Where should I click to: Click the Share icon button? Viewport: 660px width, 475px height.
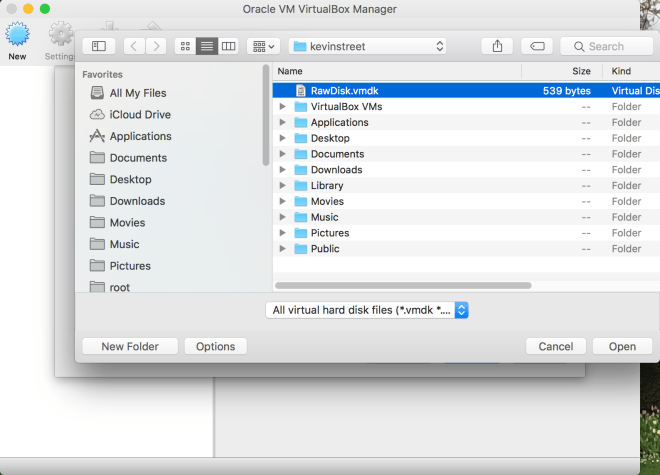click(x=497, y=46)
